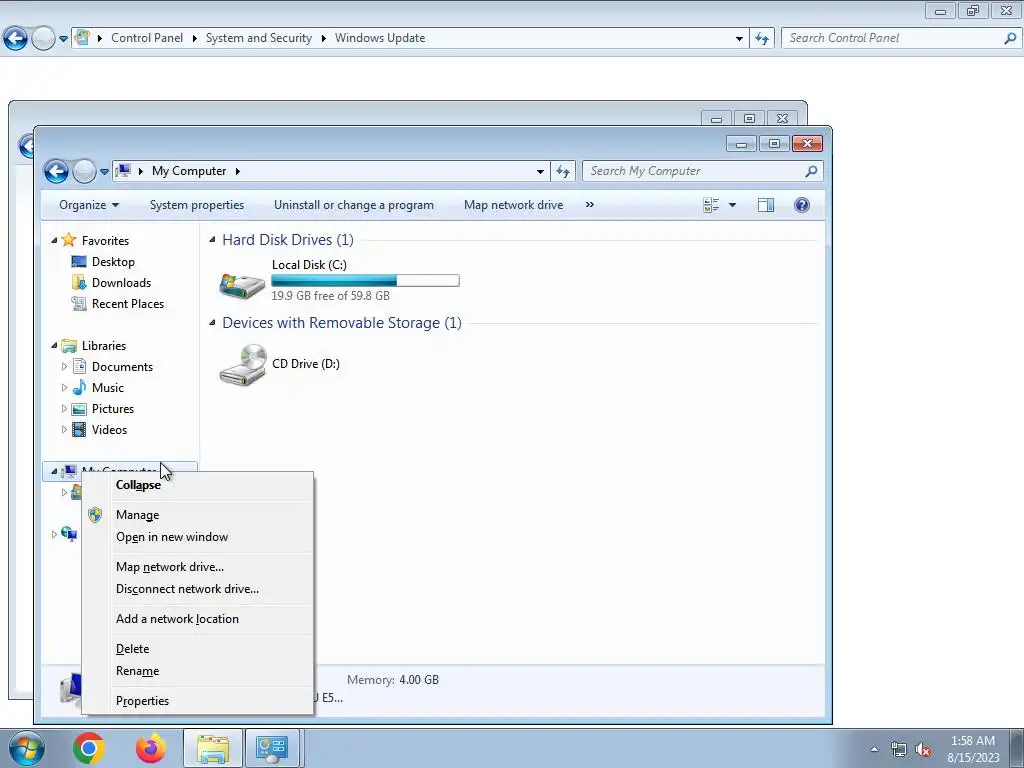
Task: Switch to Control Panel taskbar button
Action: (x=272, y=748)
